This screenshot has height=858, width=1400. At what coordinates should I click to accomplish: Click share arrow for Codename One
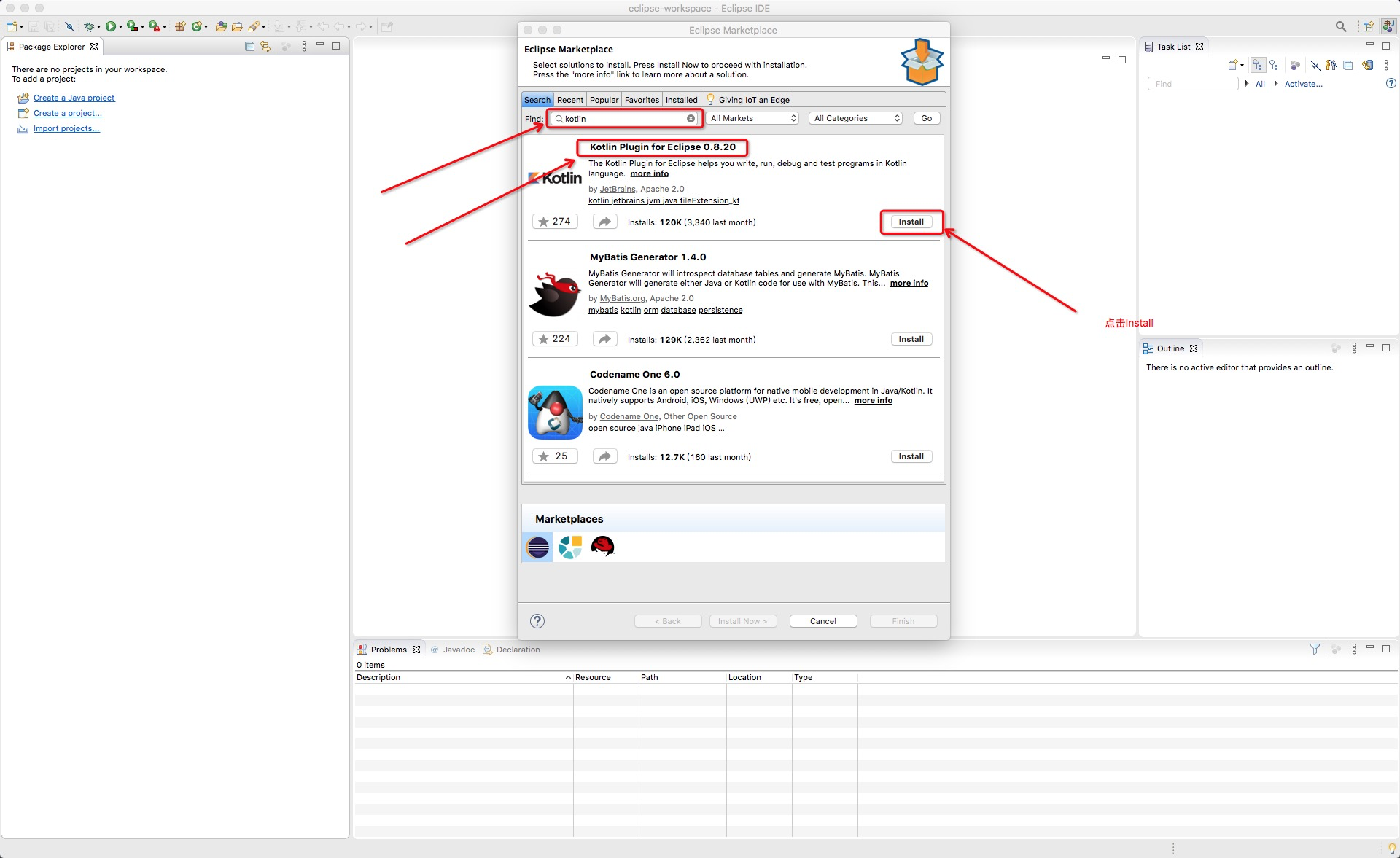[604, 456]
